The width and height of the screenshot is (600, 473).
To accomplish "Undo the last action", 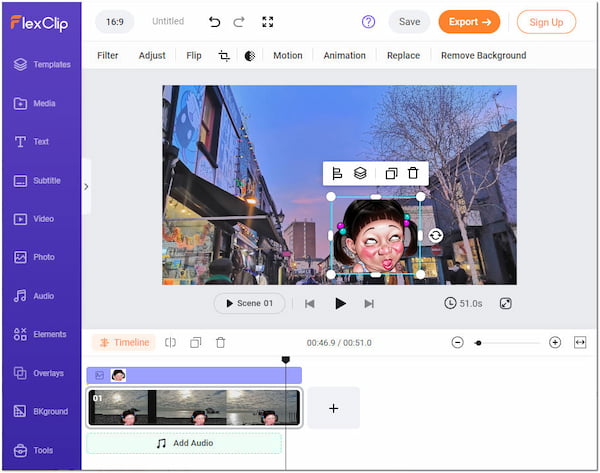I will coord(215,22).
